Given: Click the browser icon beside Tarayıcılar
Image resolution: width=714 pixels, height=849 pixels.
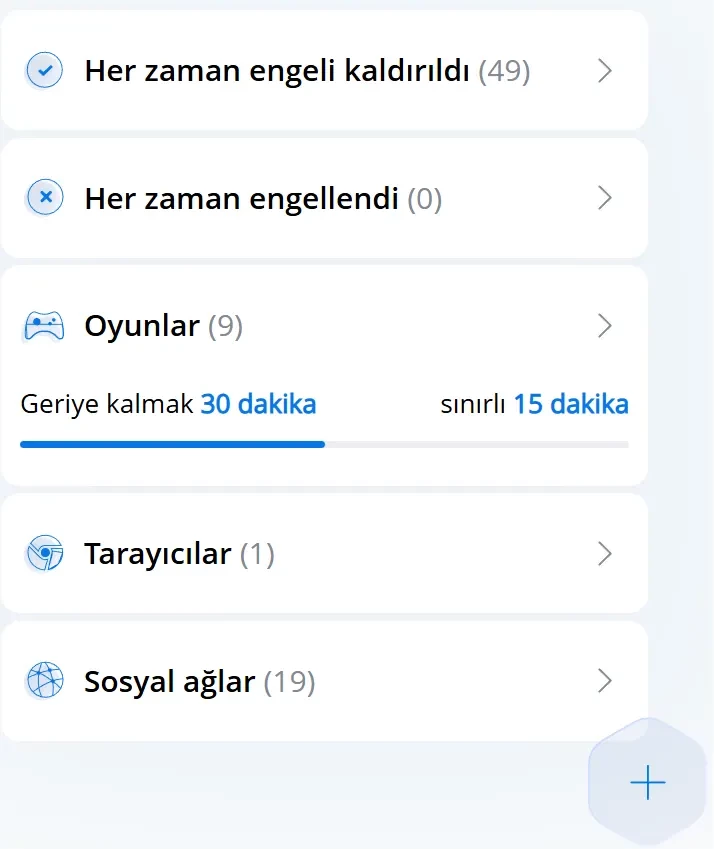Looking at the screenshot, I should pos(43,554).
